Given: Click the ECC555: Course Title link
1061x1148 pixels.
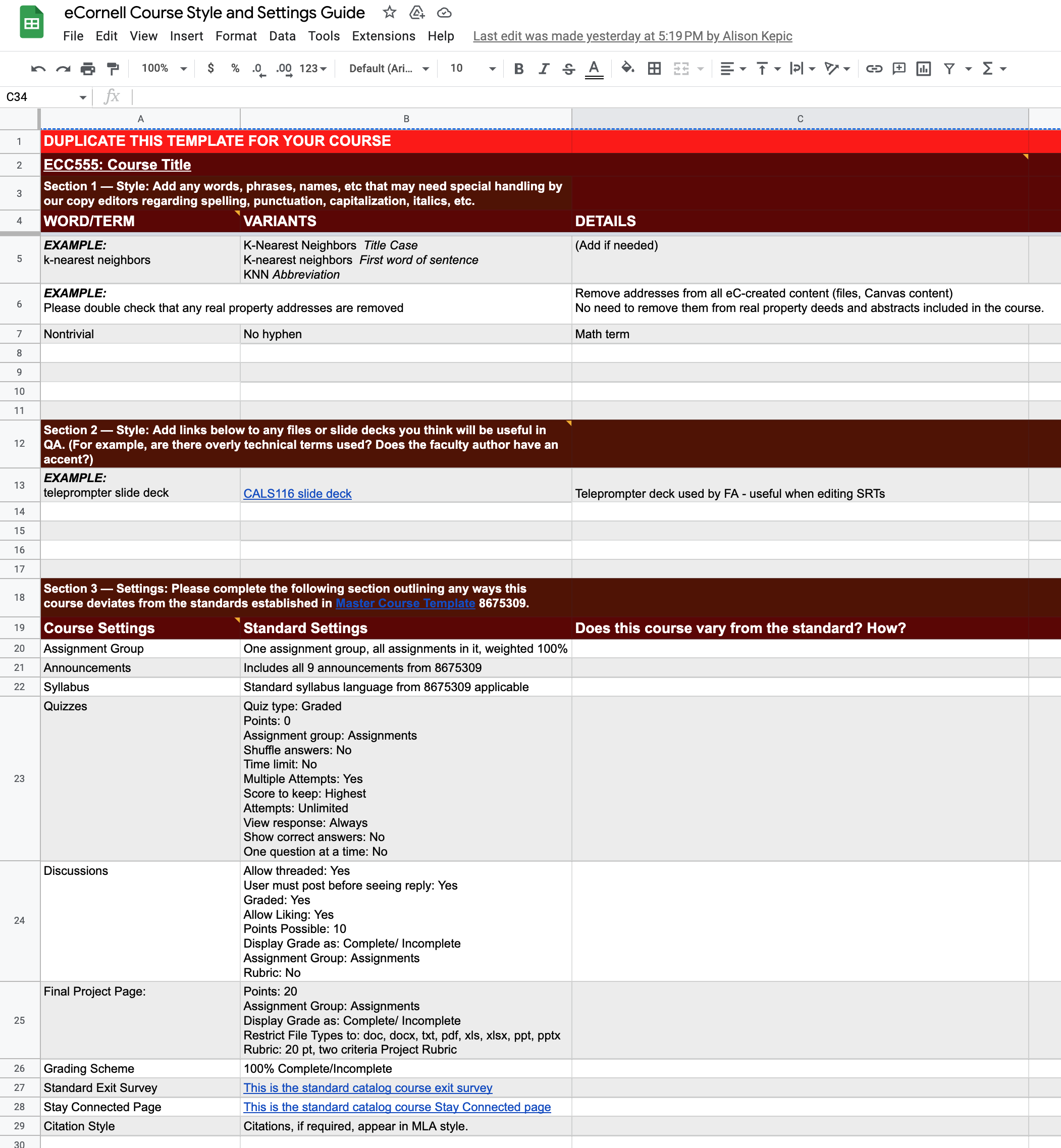Looking at the screenshot, I should [x=117, y=165].
